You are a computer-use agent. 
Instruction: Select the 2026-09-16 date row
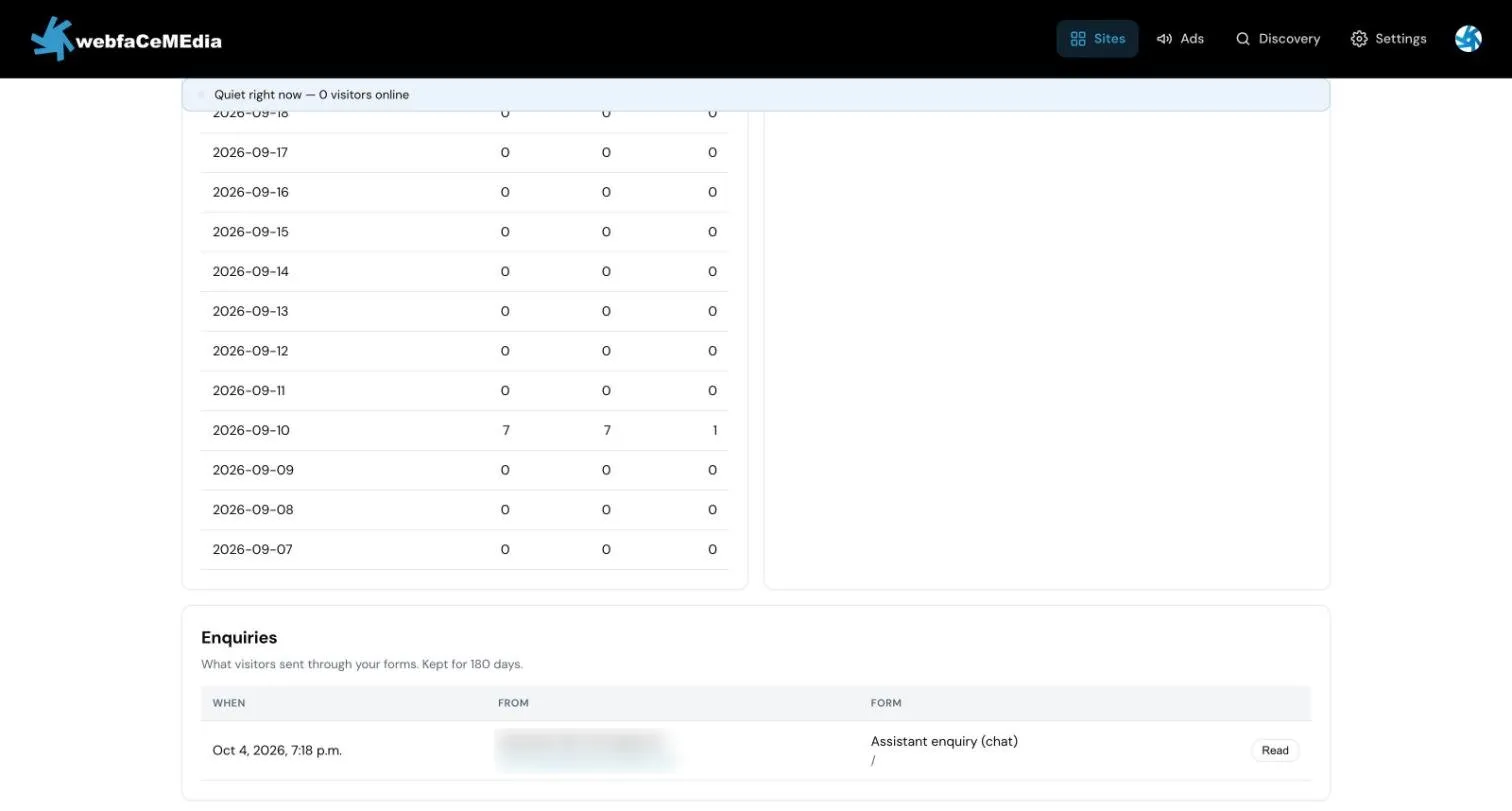464,192
